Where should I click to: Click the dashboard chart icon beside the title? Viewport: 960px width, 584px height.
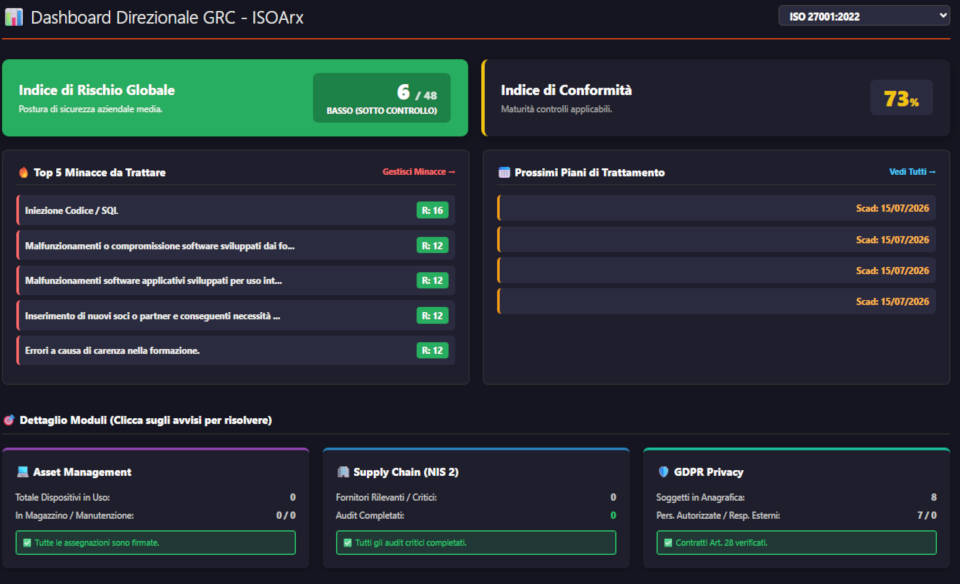point(13,17)
